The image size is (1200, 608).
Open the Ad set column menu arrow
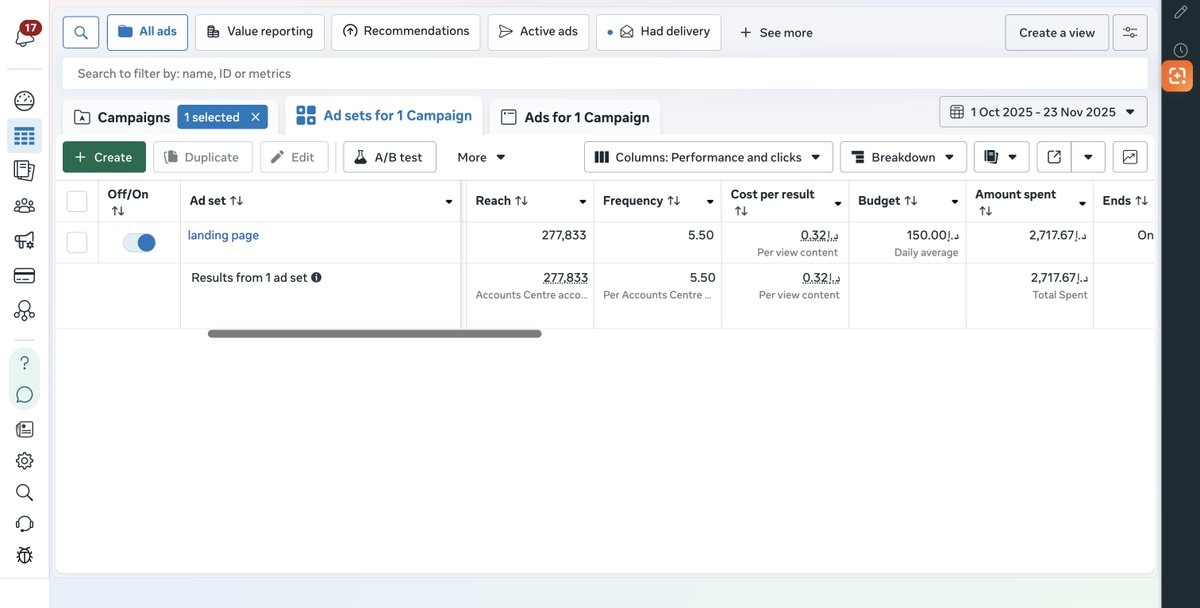[x=449, y=202]
